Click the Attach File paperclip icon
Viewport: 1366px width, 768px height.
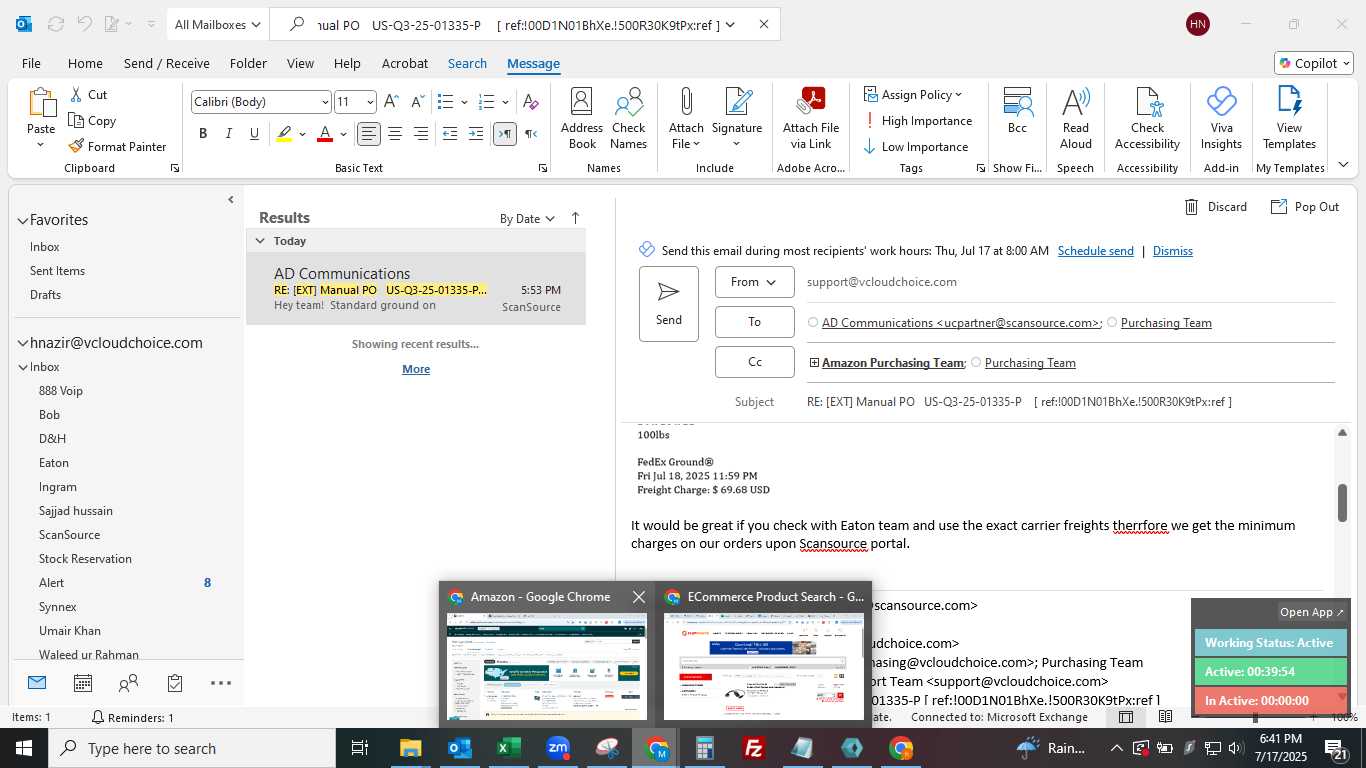(686, 102)
